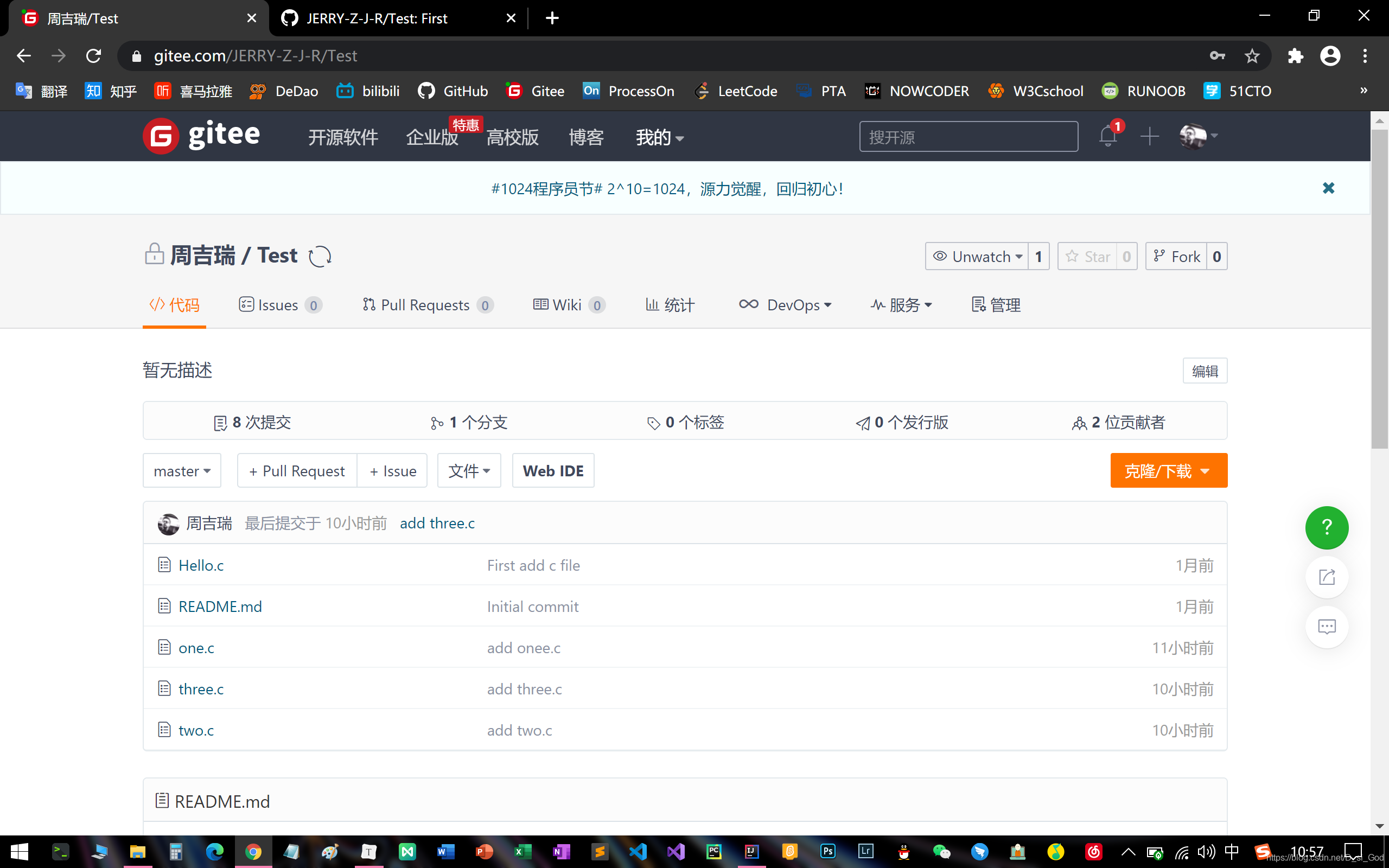The width and height of the screenshot is (1389, 868).
Task: Click the repository sync refresh icon
Action: click(320, 256)
